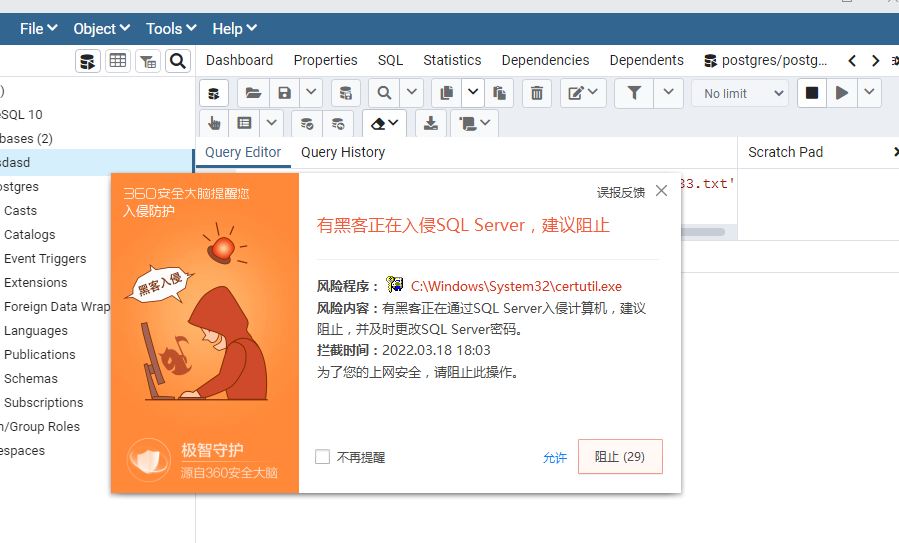
Task: Download results with the download icon
Action: [x=431, y=123]
